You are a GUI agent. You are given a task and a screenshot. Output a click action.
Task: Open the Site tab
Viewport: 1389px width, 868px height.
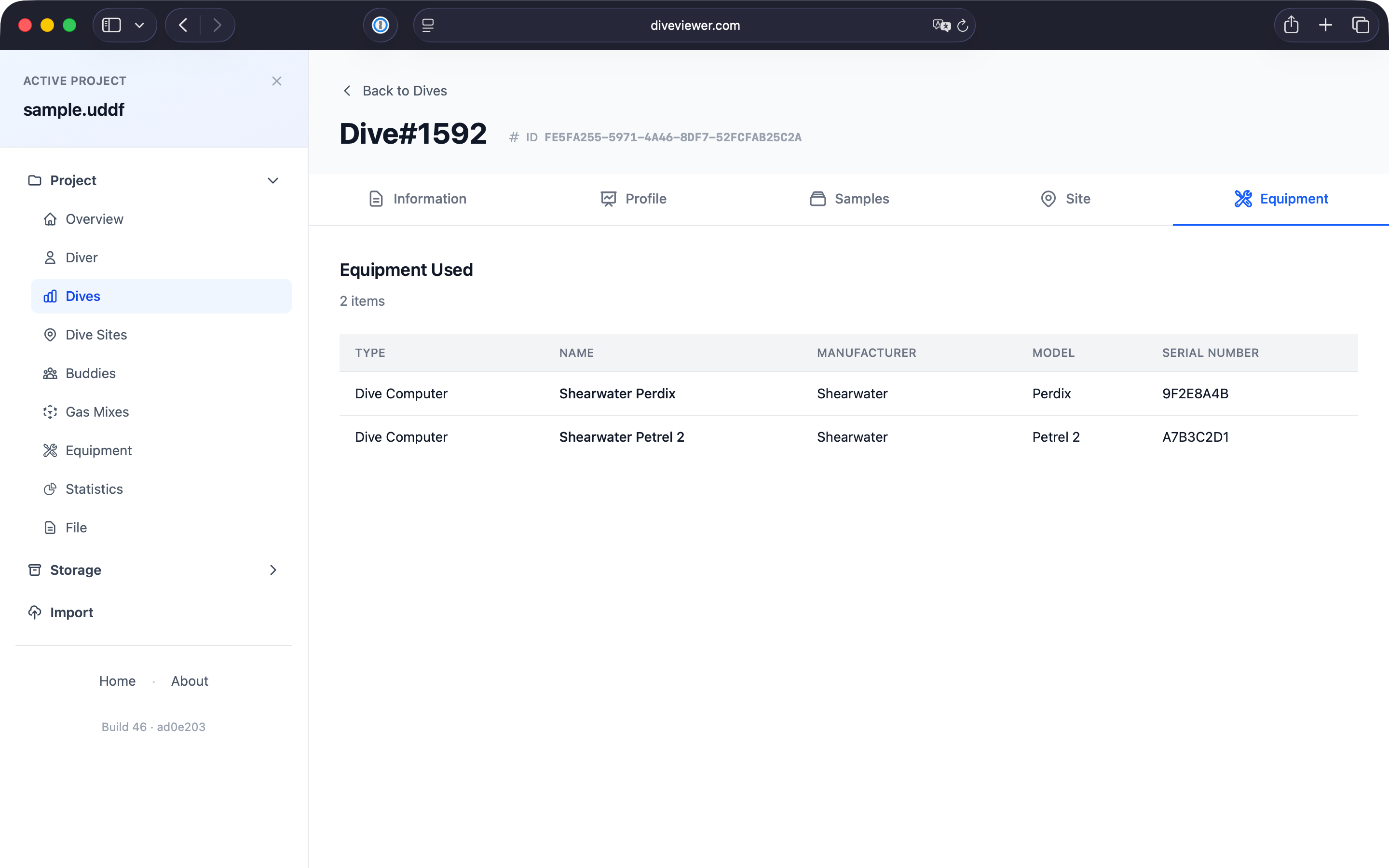pos(1065,199)
